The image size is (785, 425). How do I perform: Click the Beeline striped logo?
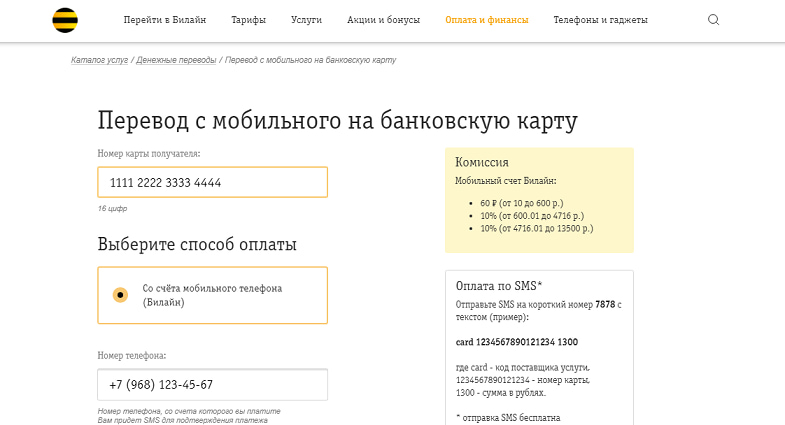click(65, 20)
